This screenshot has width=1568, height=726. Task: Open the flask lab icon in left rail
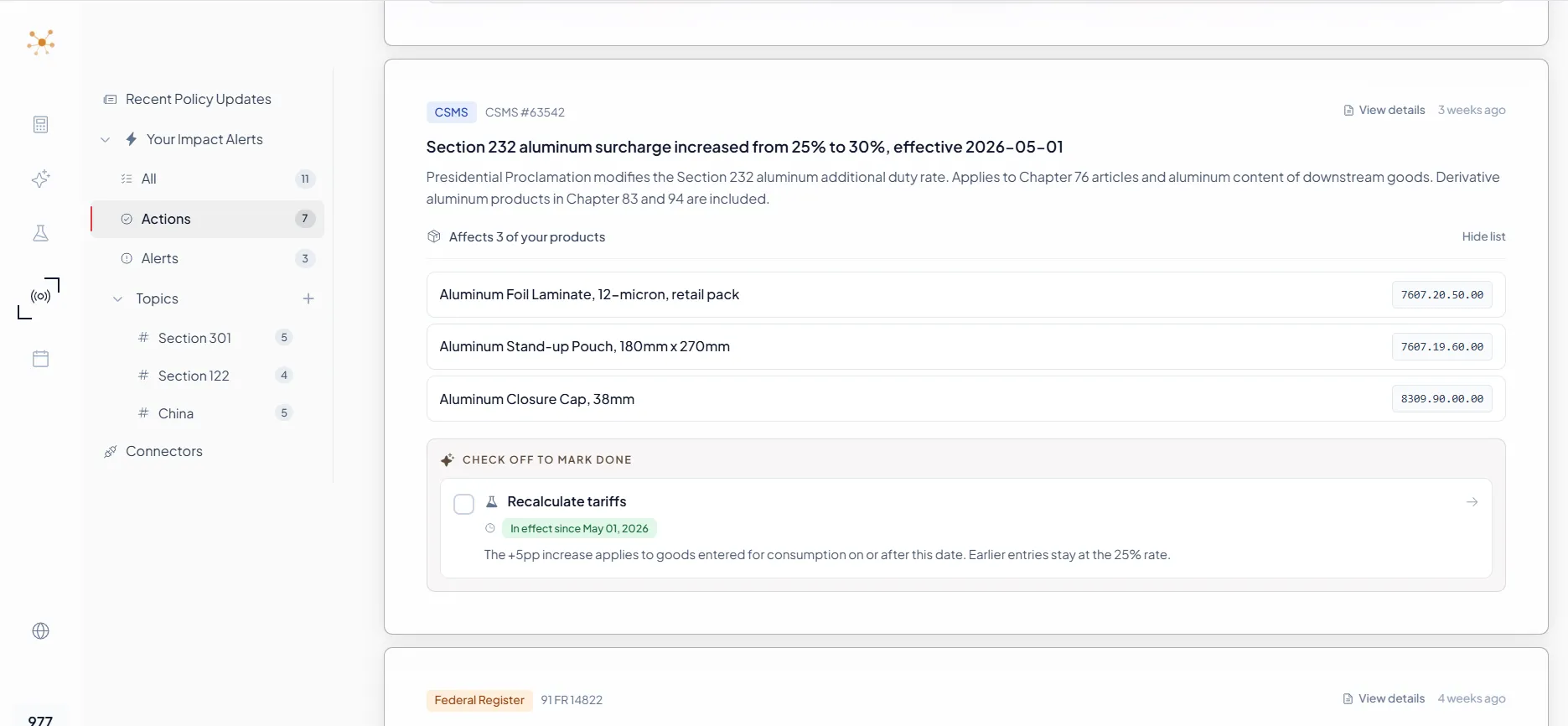[x=40, y=233]
